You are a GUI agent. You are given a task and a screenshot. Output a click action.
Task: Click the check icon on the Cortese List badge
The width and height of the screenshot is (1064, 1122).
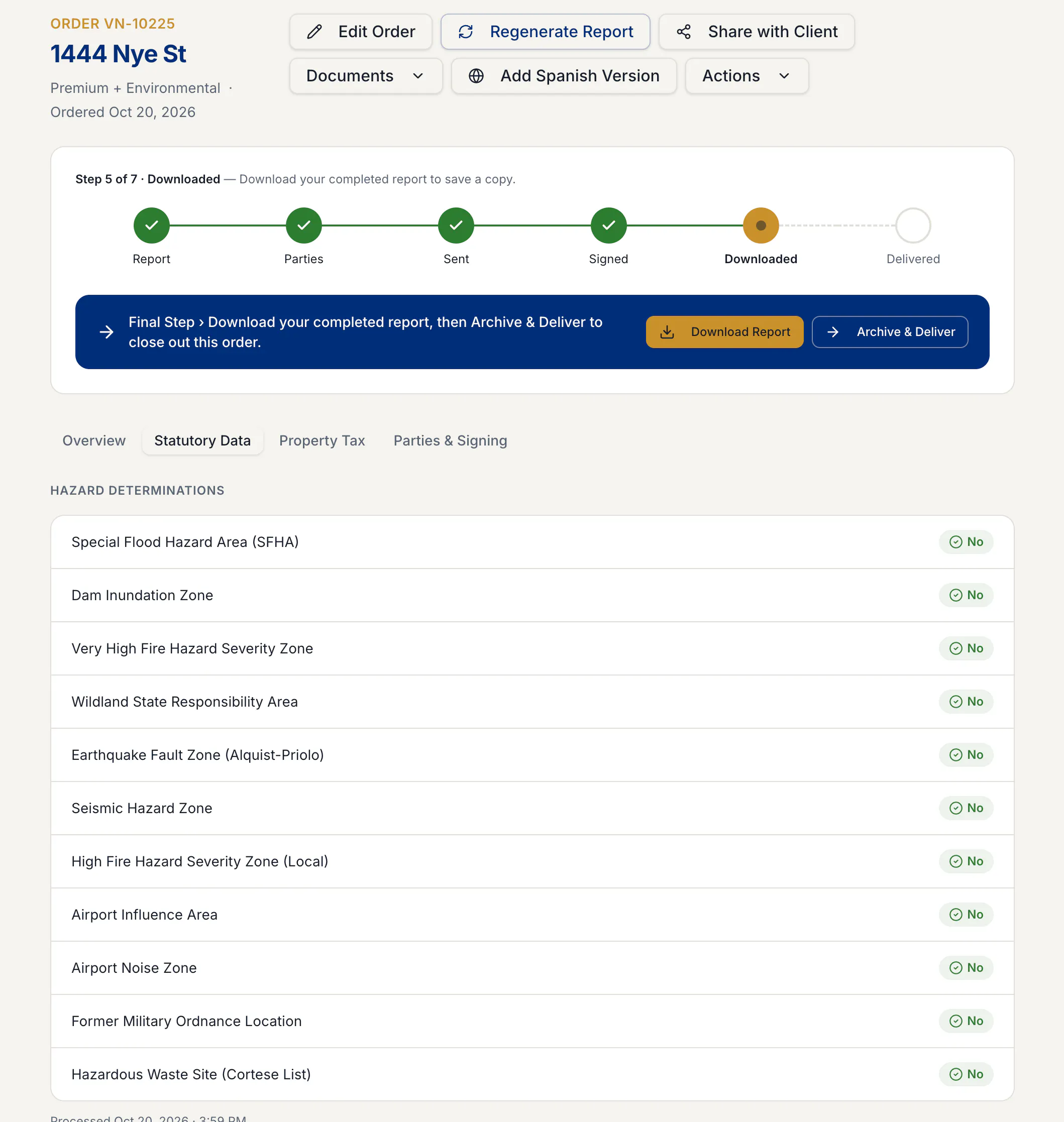coord(955,1074)
